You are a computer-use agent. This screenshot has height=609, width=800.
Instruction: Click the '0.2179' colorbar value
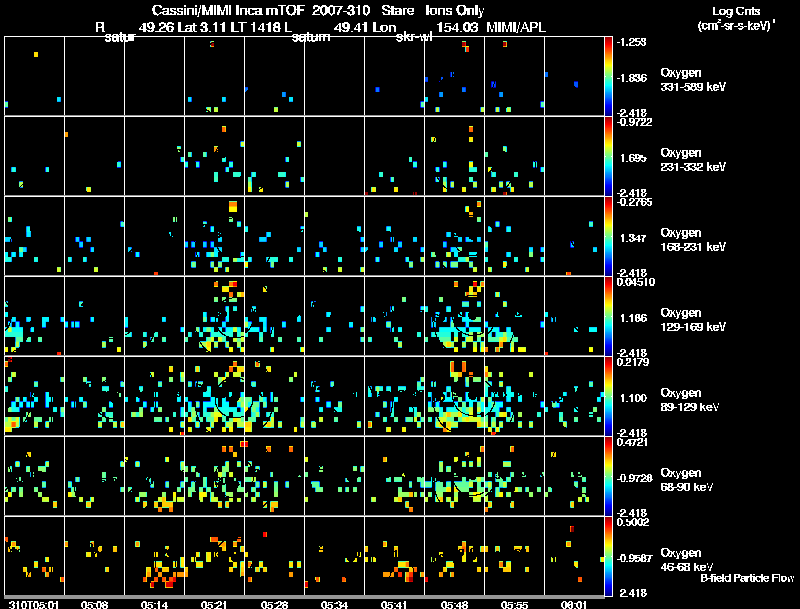tap(633, 362)
